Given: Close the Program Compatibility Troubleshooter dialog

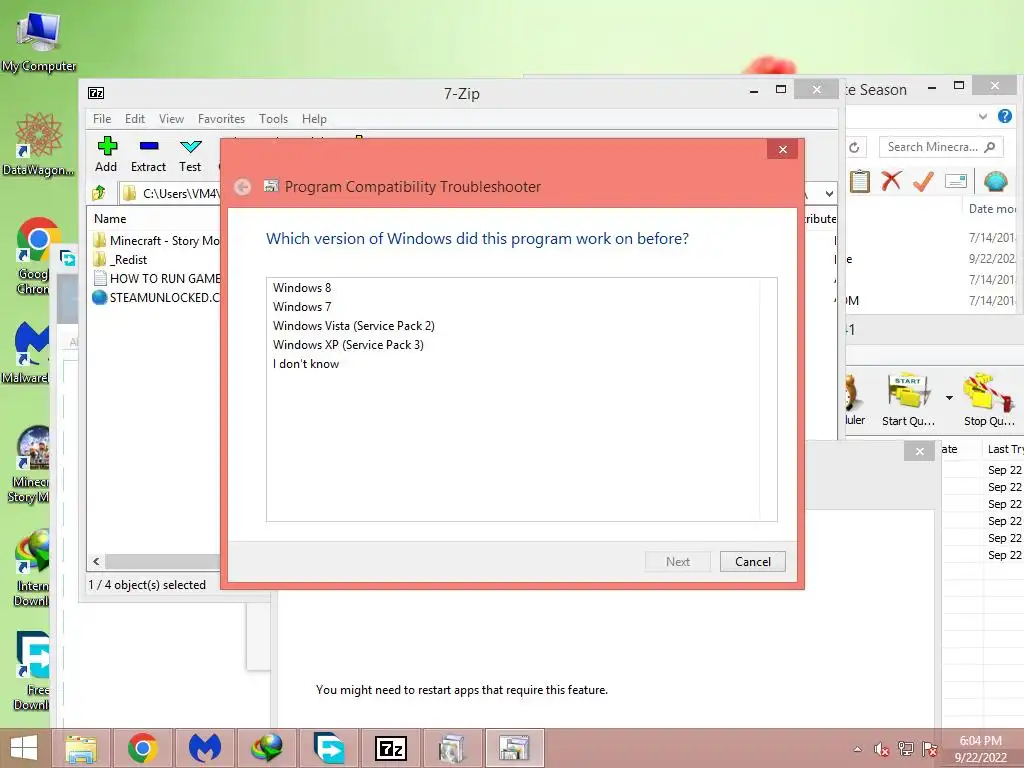Looking at the screenshot, I should coord(782,150).
